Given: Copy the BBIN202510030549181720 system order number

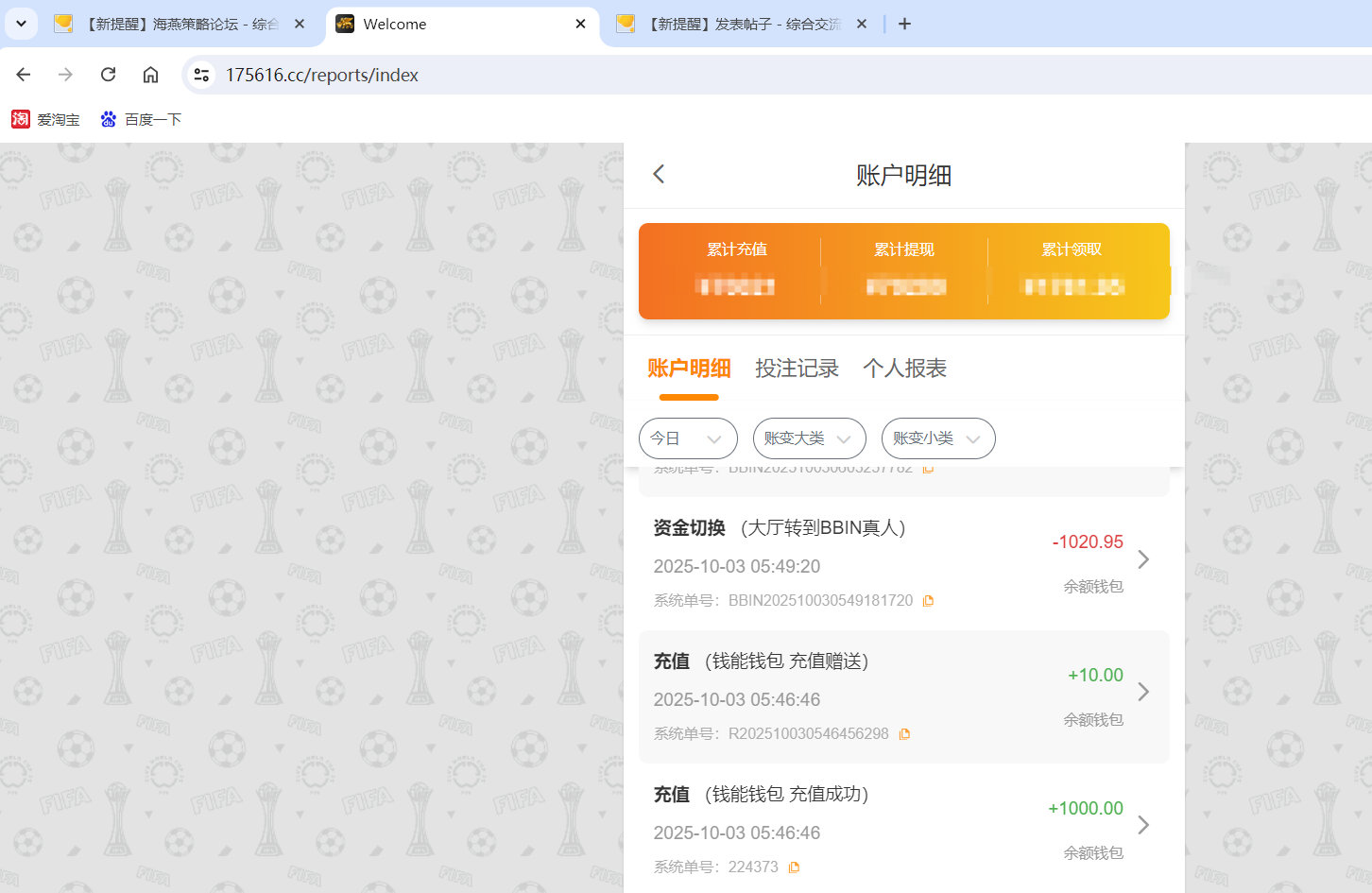Looking at the screenshot, I should point(928,600).
